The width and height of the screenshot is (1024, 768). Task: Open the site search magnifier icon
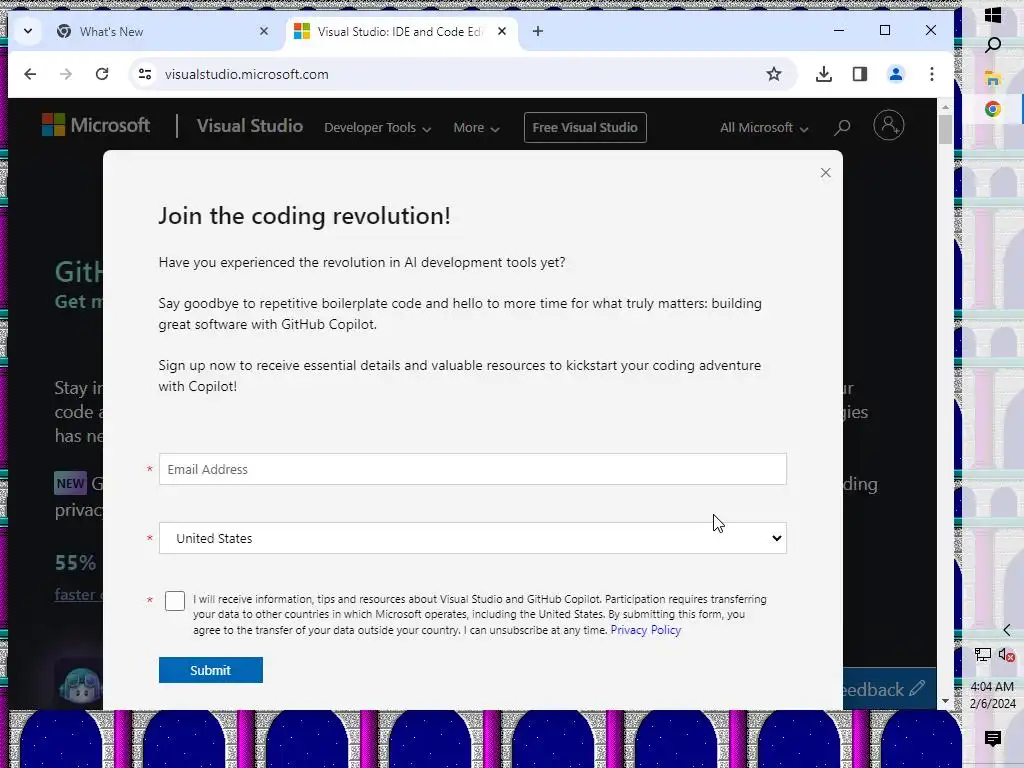pyautogui.click(x=842, y=127)
